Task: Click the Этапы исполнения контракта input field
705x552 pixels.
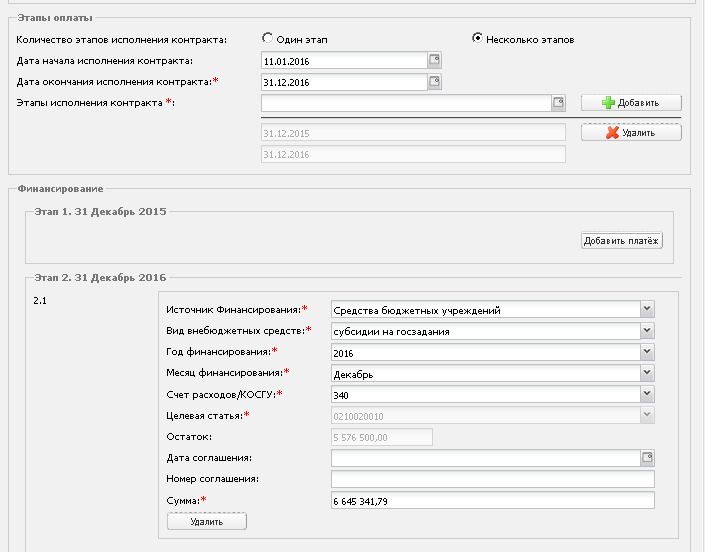Action: click(406, 103)
